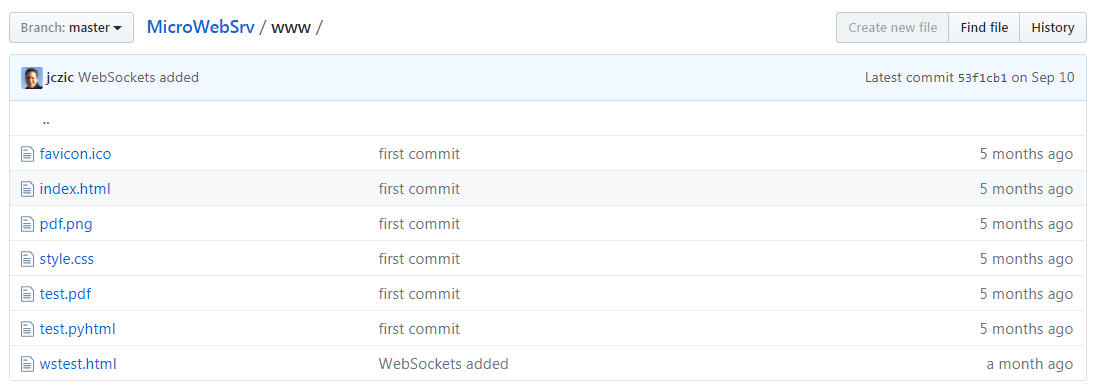Click the Create new file button

[x=892, y=27]
